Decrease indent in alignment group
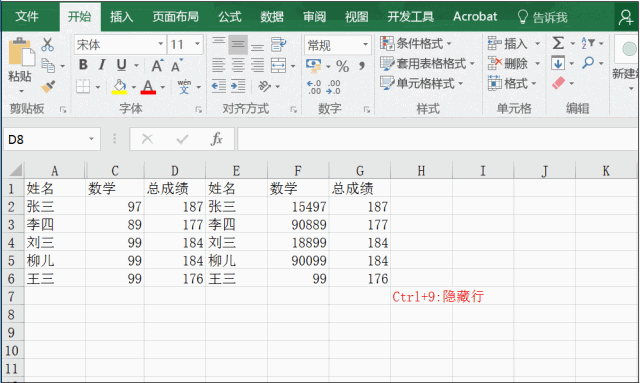640x383 pixels. pyautogui.click(x=219, y=86)
